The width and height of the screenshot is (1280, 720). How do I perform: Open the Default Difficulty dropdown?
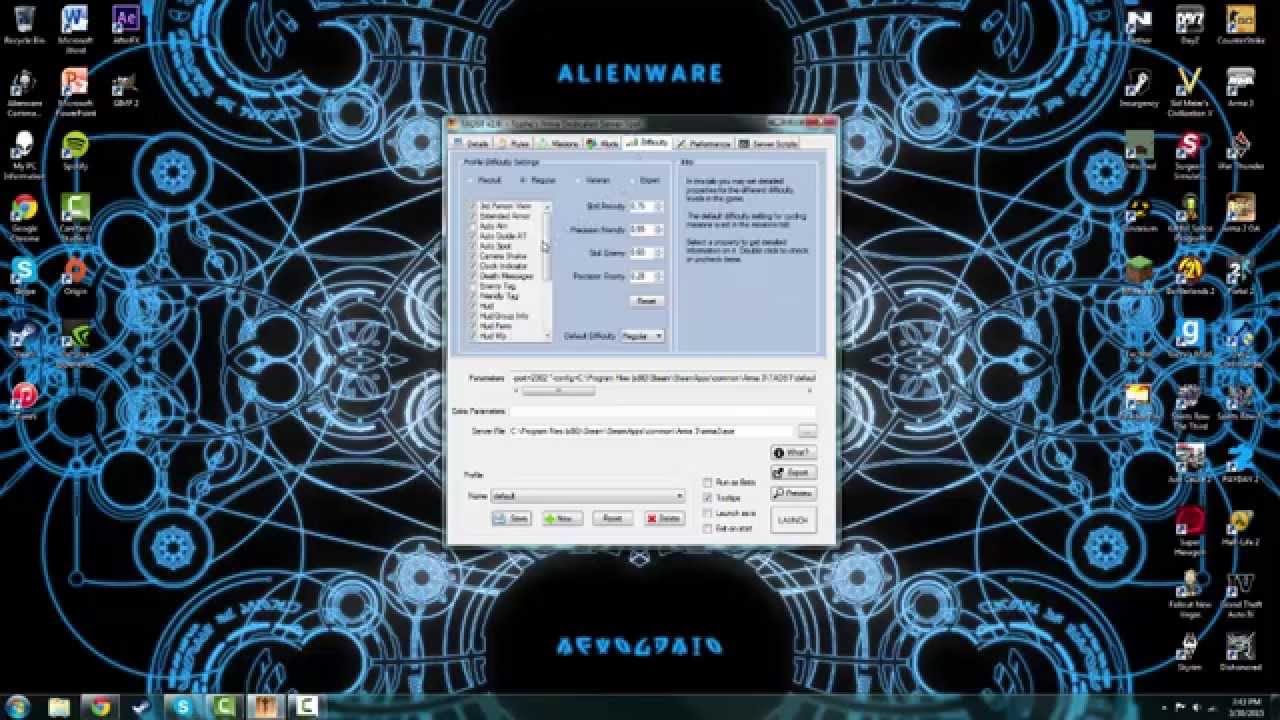pyautogui.click(x=642, y=336)
